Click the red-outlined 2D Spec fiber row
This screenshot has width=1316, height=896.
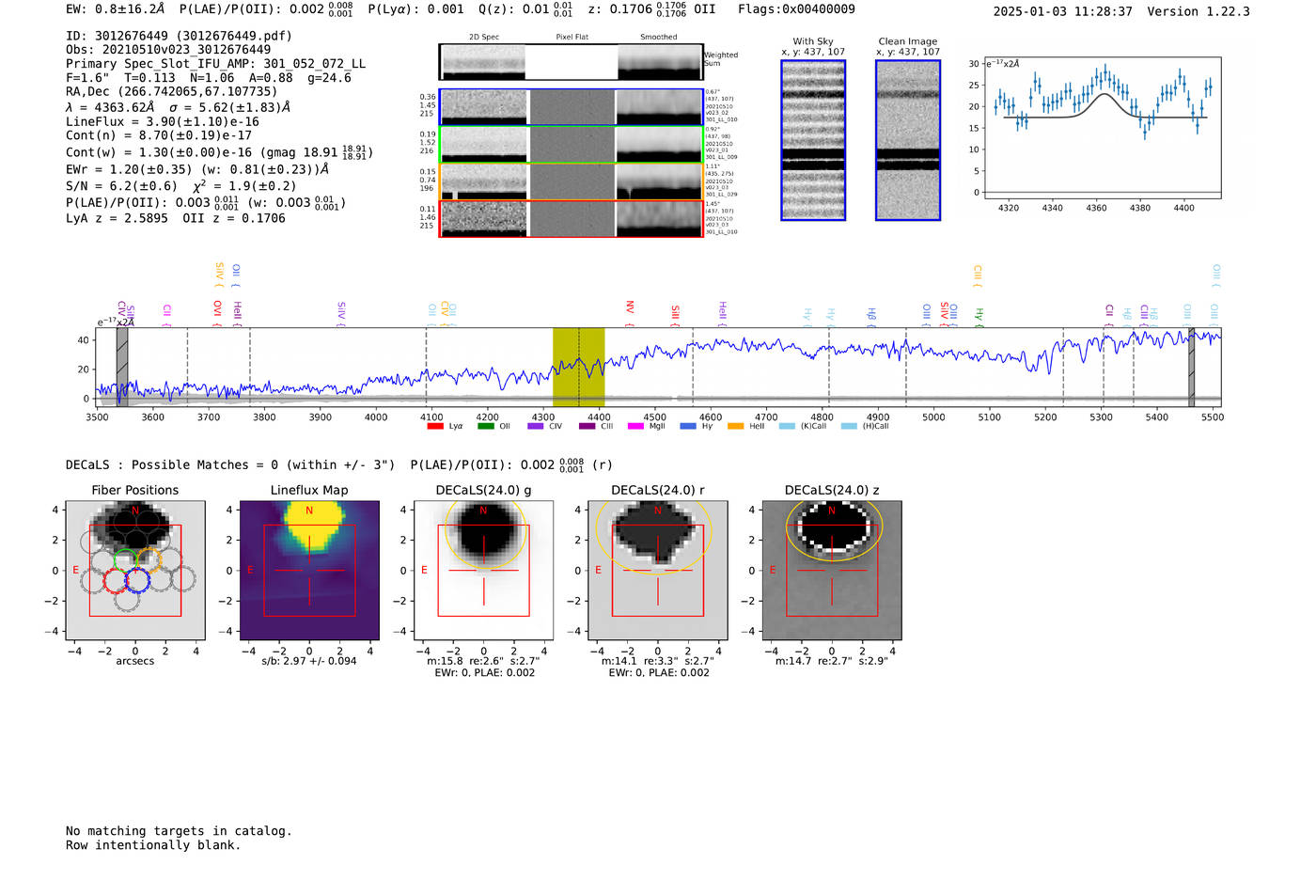(572, 218)
